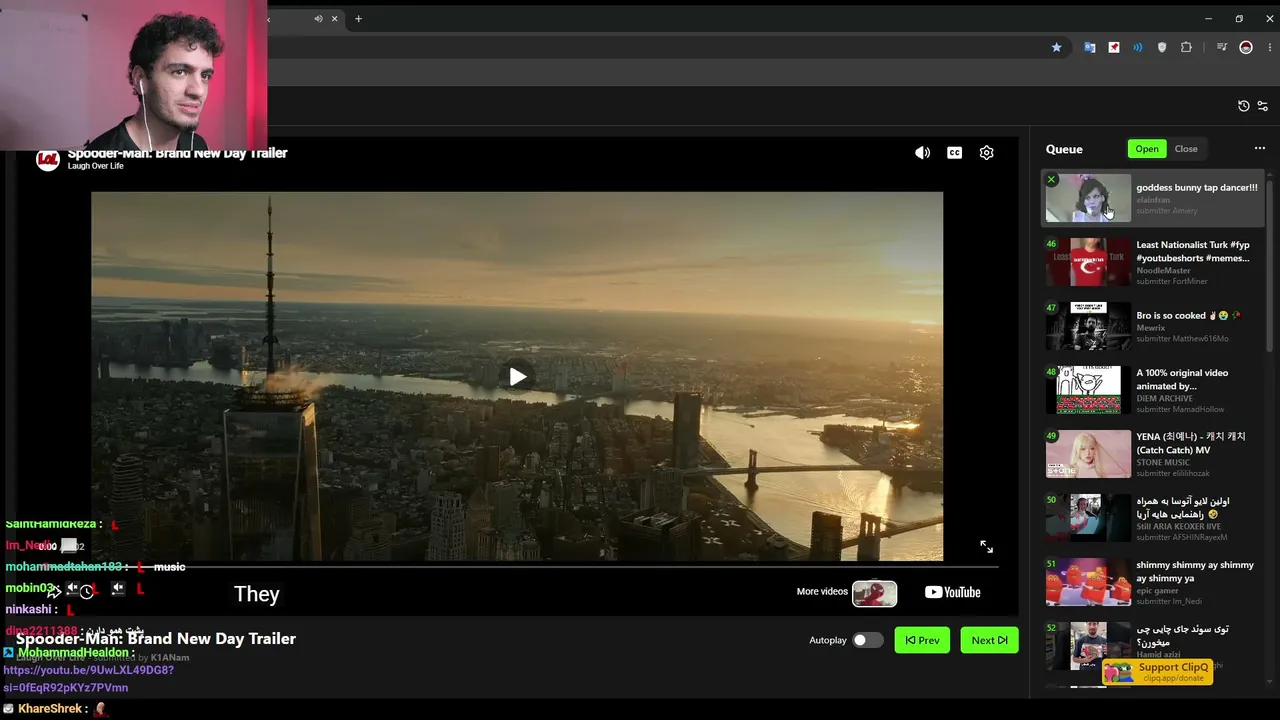Open the goddess bunny tap dancer thumbnail
The height and width of the screenshot is (720, 1280).
pos(1088,198)
